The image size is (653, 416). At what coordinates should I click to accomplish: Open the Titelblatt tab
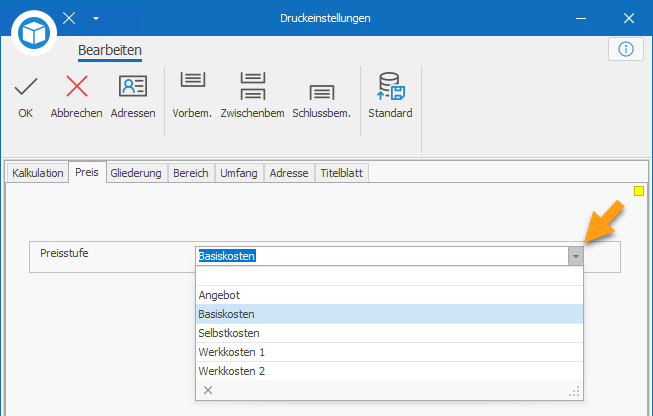(341, 173)
